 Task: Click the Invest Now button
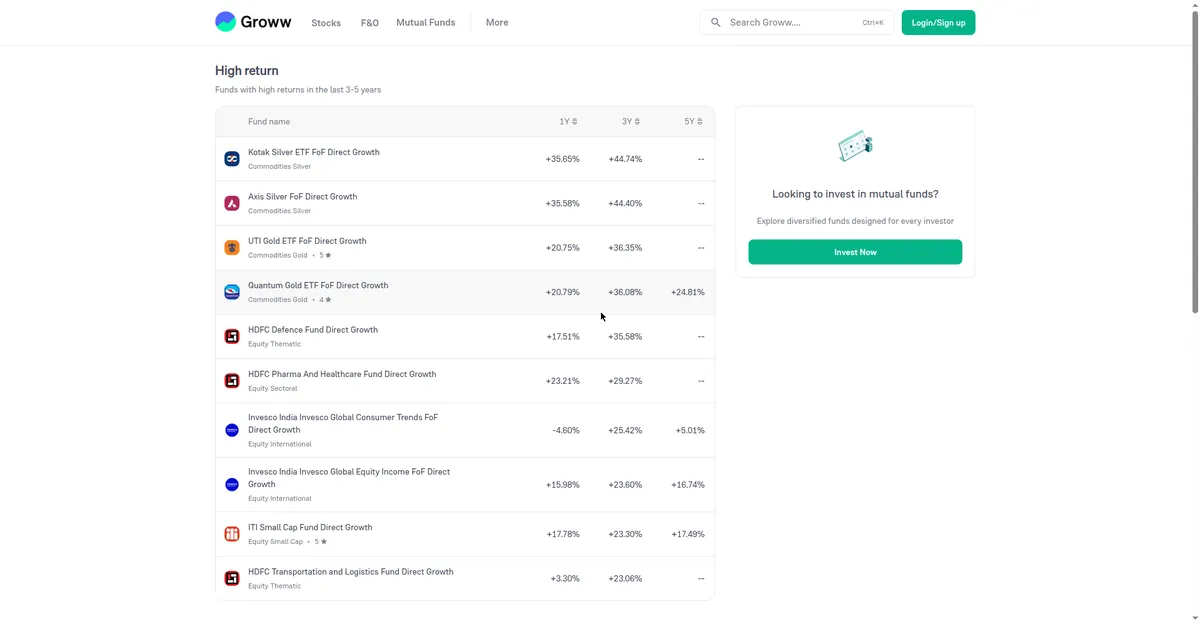coord(855,252)
